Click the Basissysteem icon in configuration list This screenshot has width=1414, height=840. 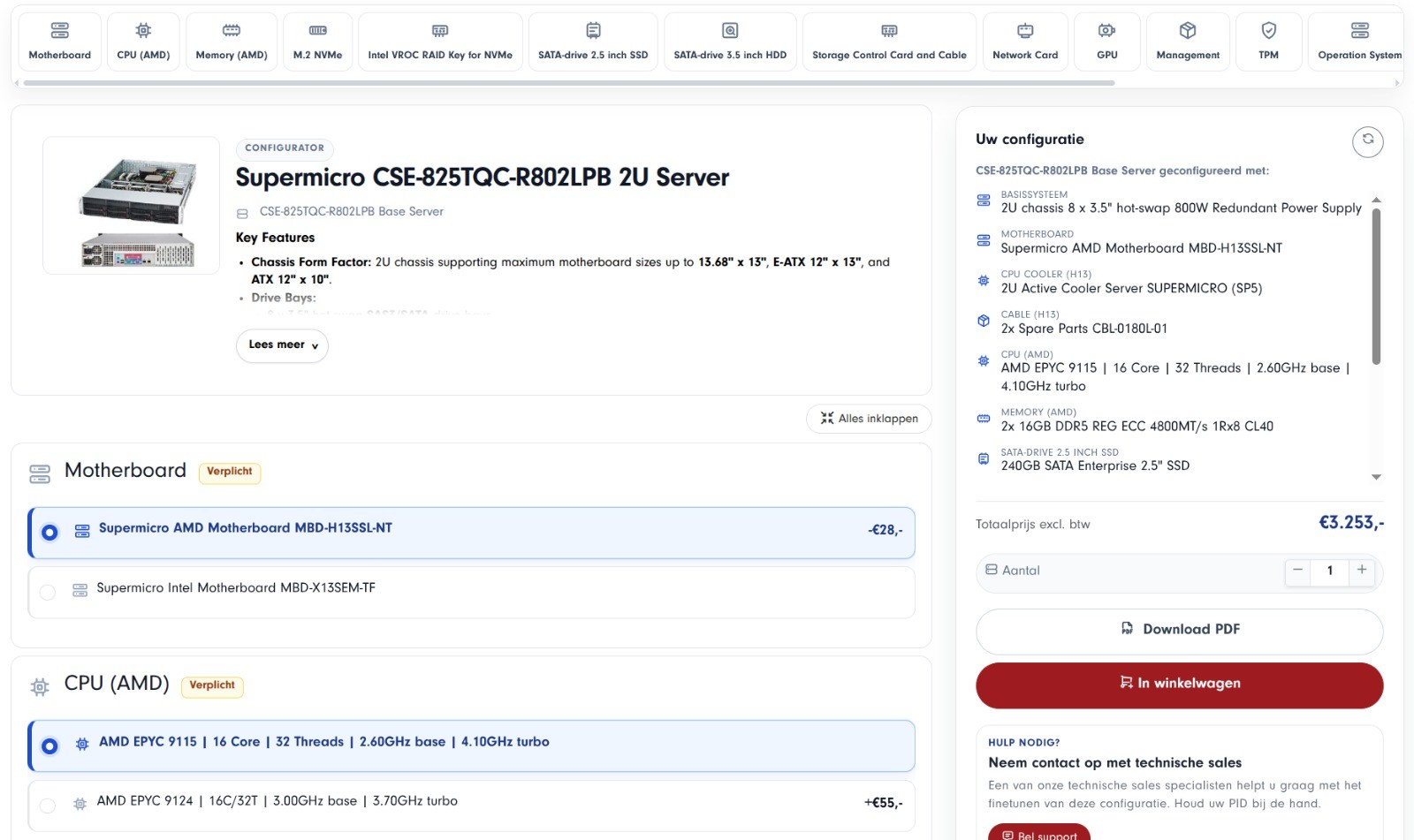tap(984, 201)
